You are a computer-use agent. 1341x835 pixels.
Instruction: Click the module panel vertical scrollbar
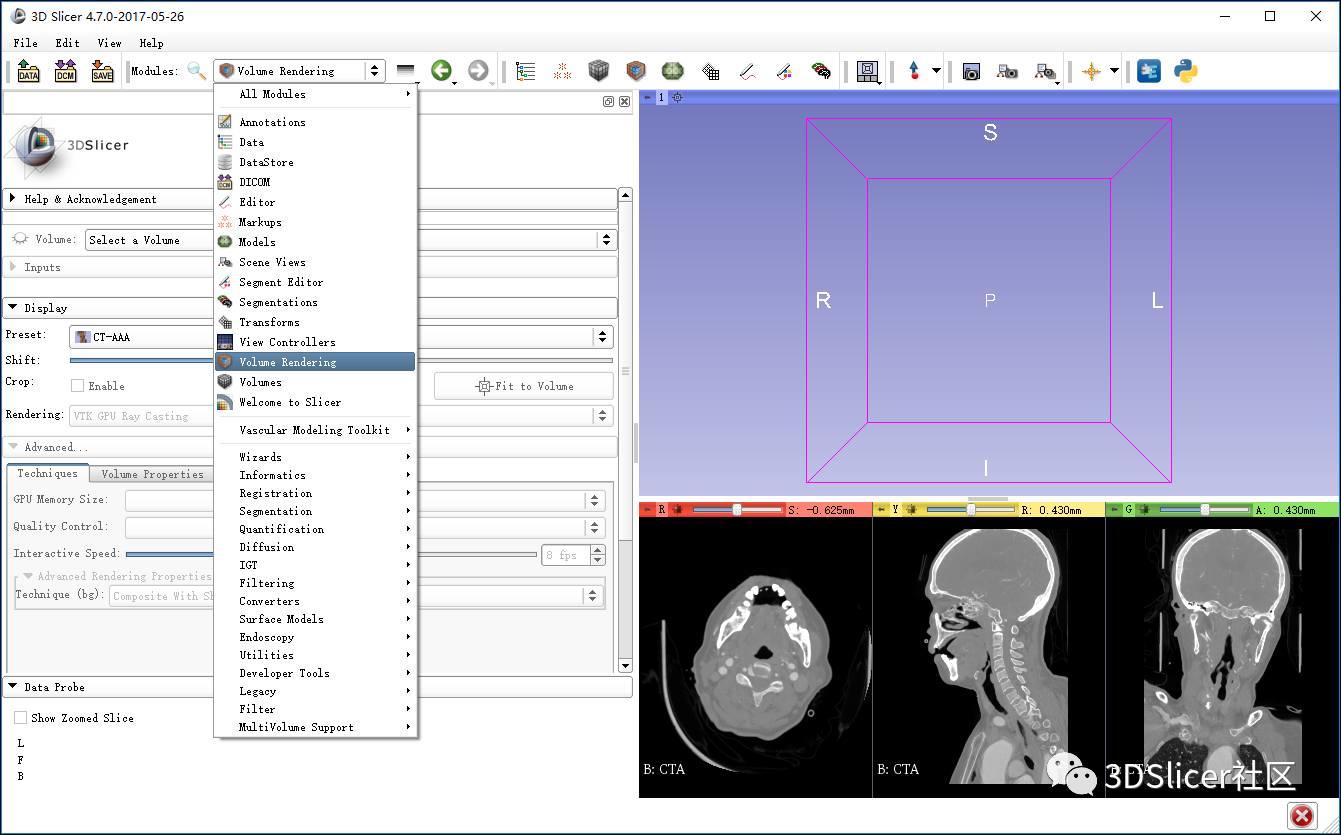pos(625,430)
